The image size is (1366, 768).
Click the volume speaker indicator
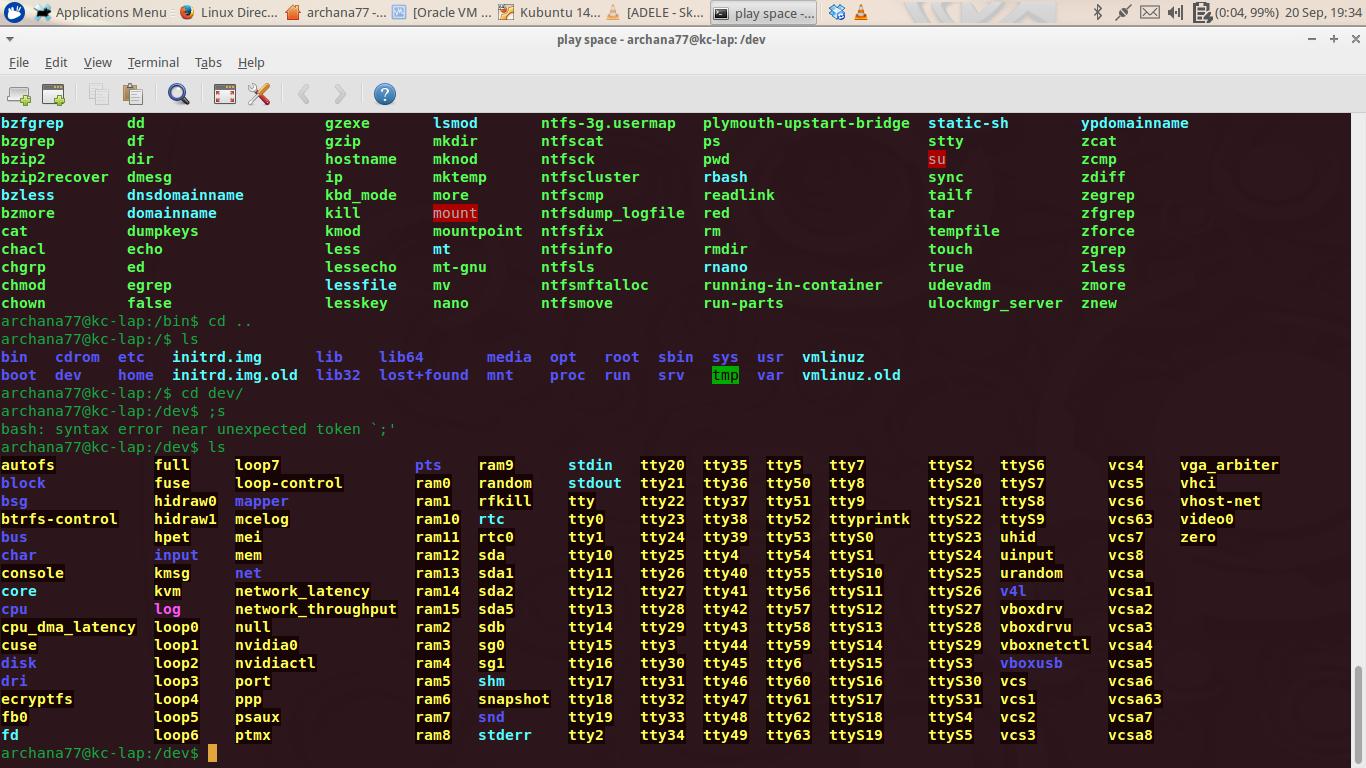pyautogui.click(x=1176, y=13)
